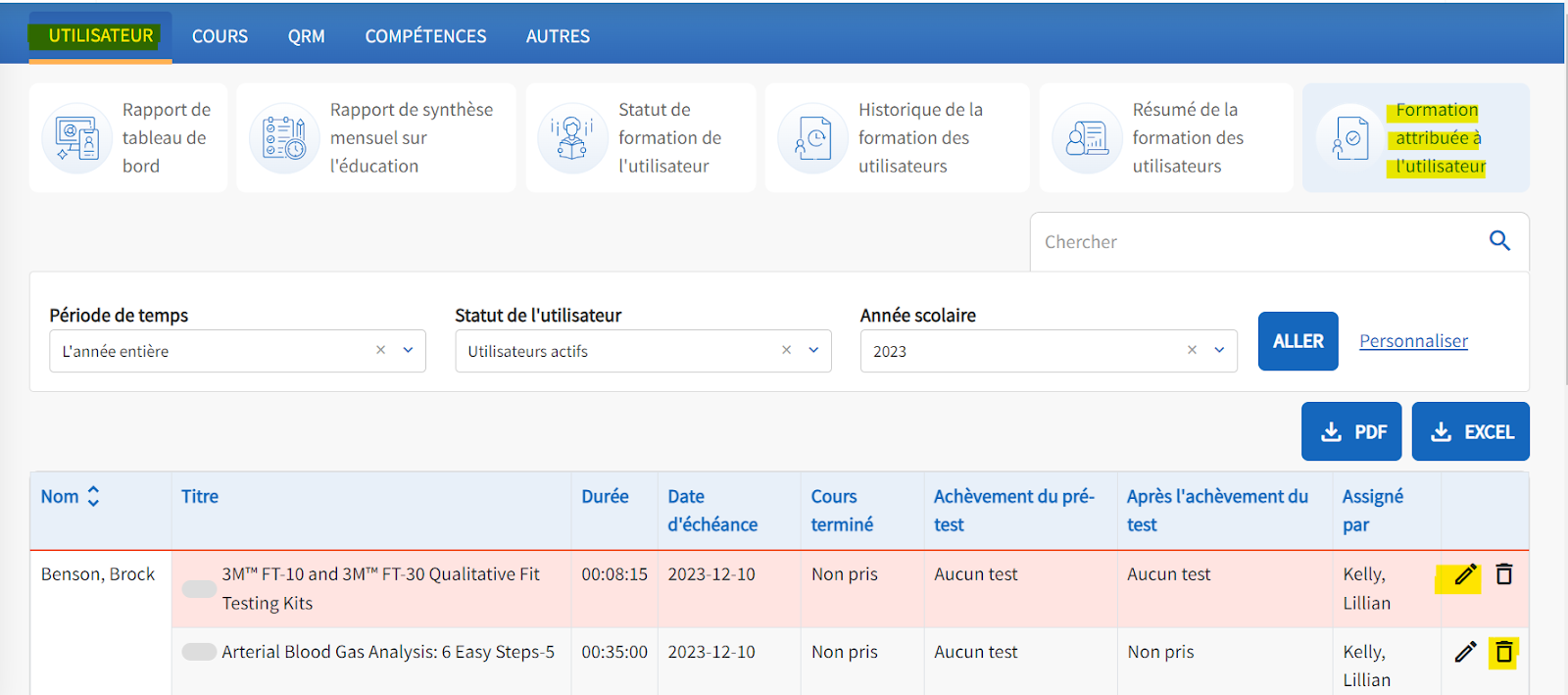Image resolution: width=1568 pixels, height=695 pixels.
Task: Click the Assigné par column header
Action: [1373, 511]
